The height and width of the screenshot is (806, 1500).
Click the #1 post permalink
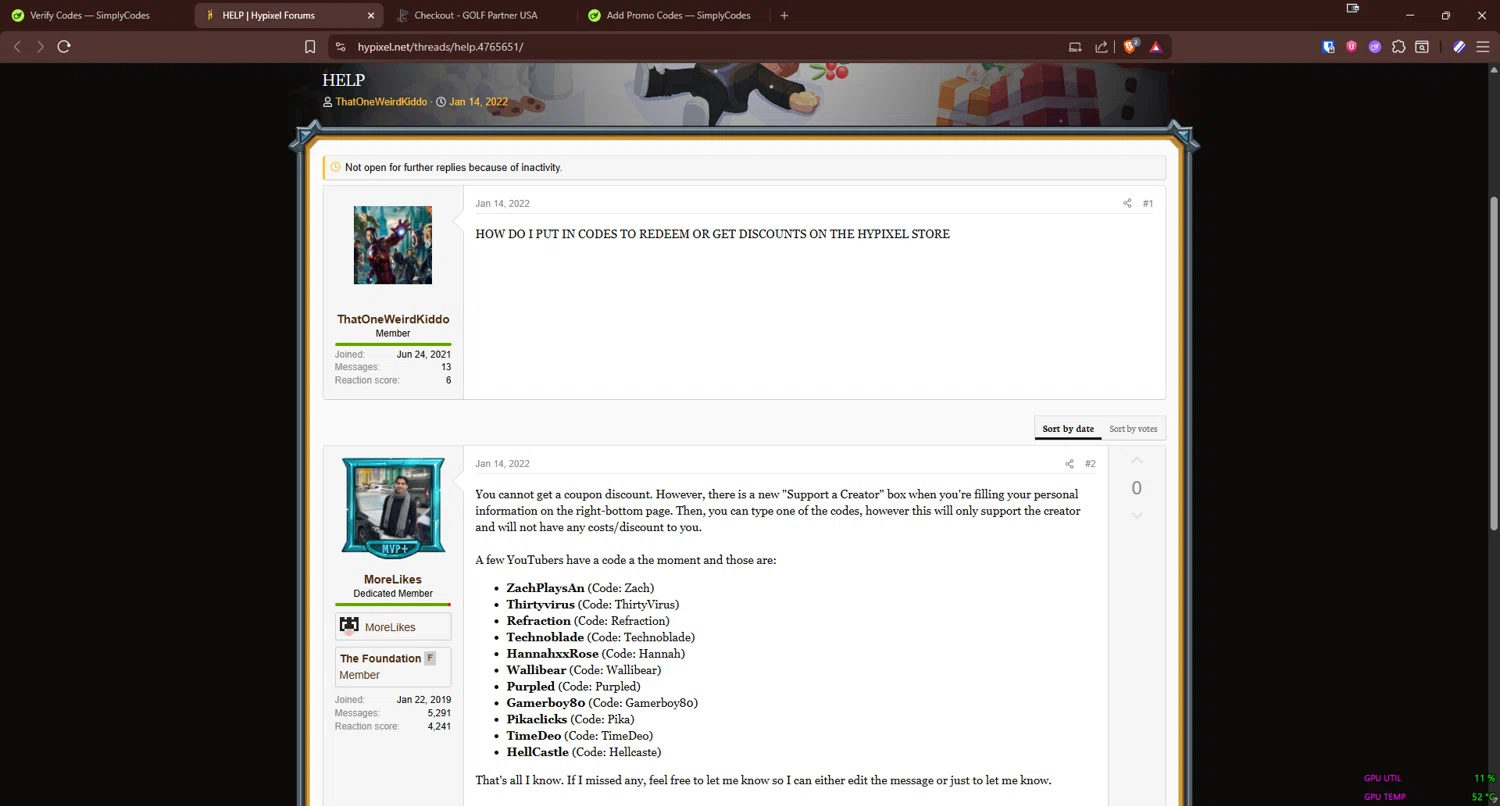pyautogui.click(x=1148, y=203)
